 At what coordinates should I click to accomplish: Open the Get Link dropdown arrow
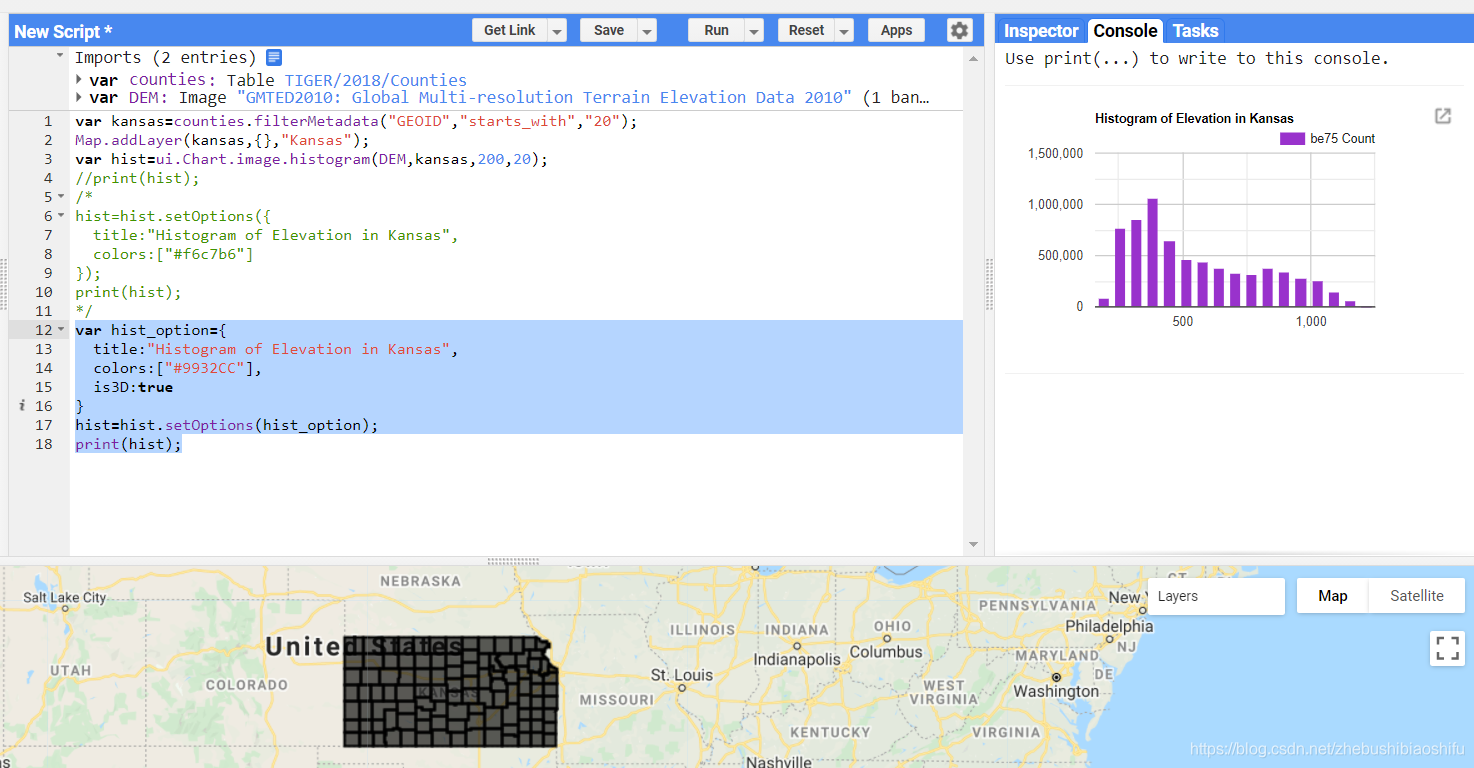click(x=557, y=31)
